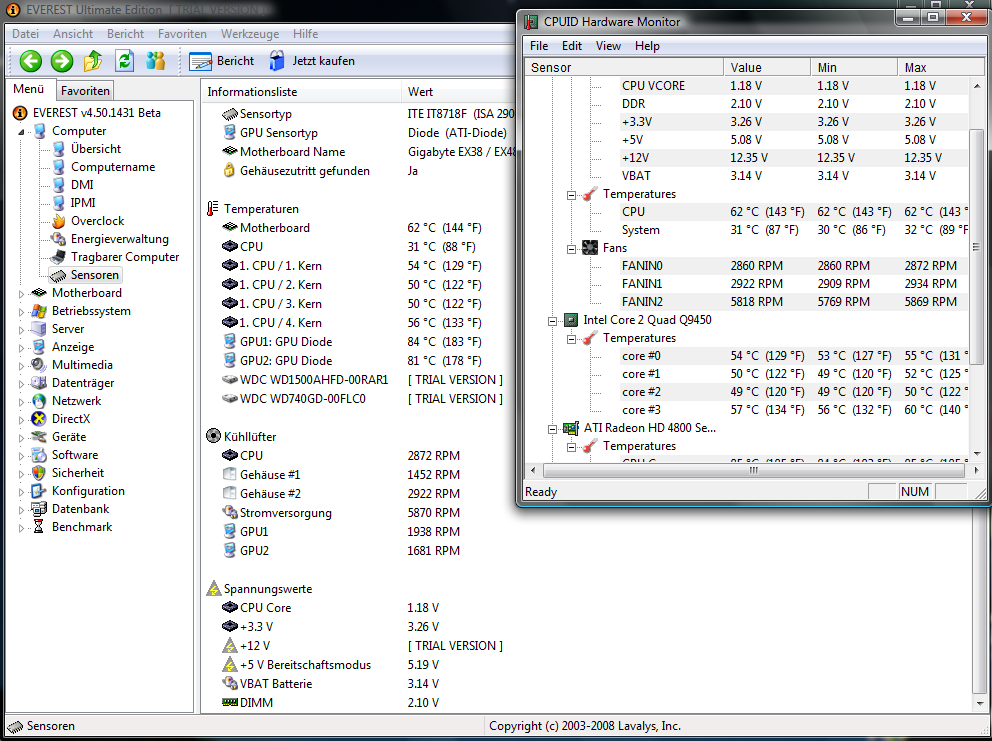Image resolution: width=992 pixels, height=741 pixels.
Task: Select the DMI tree item
Action: click(82, 185)
